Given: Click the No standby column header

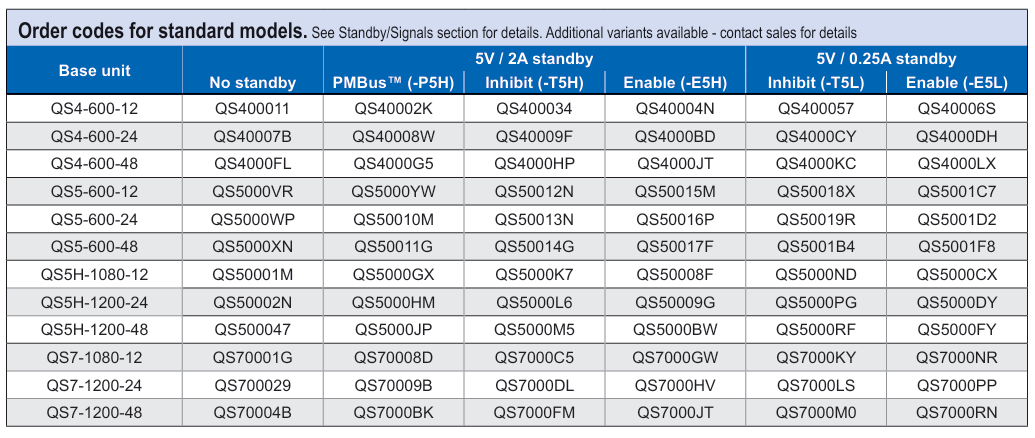Looking at the screenshot, I should 253,82.
